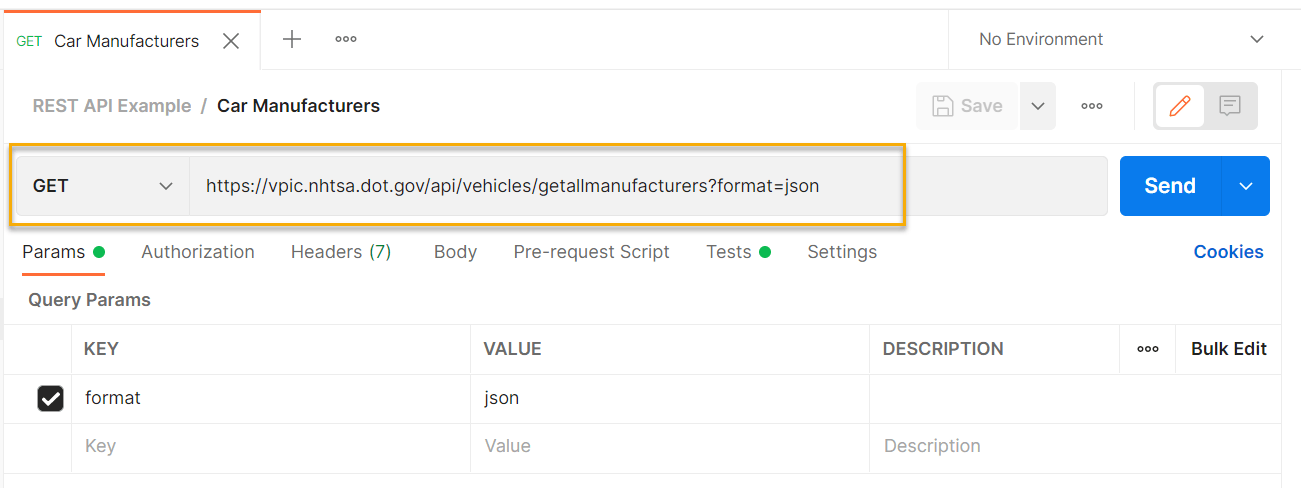
Task: Click Bulk Edit for query params
Action: (x=1228, y=349)
